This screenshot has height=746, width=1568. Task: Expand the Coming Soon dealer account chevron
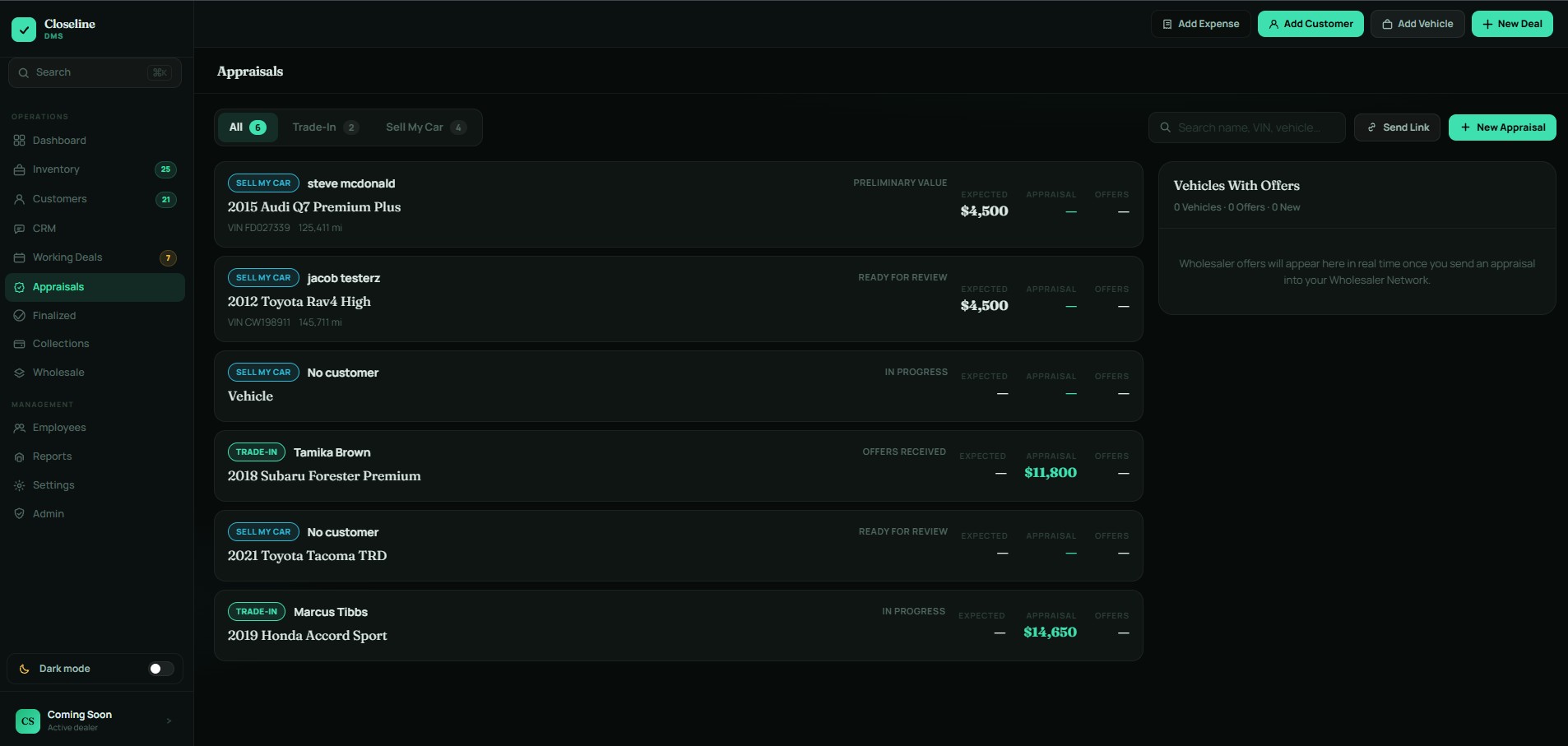click(169, 721)
